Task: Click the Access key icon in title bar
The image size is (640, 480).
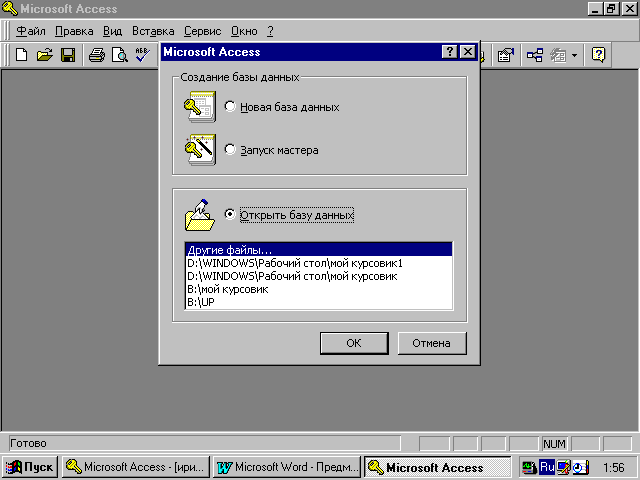Action: pyautogui.click(x=9, y=9)
